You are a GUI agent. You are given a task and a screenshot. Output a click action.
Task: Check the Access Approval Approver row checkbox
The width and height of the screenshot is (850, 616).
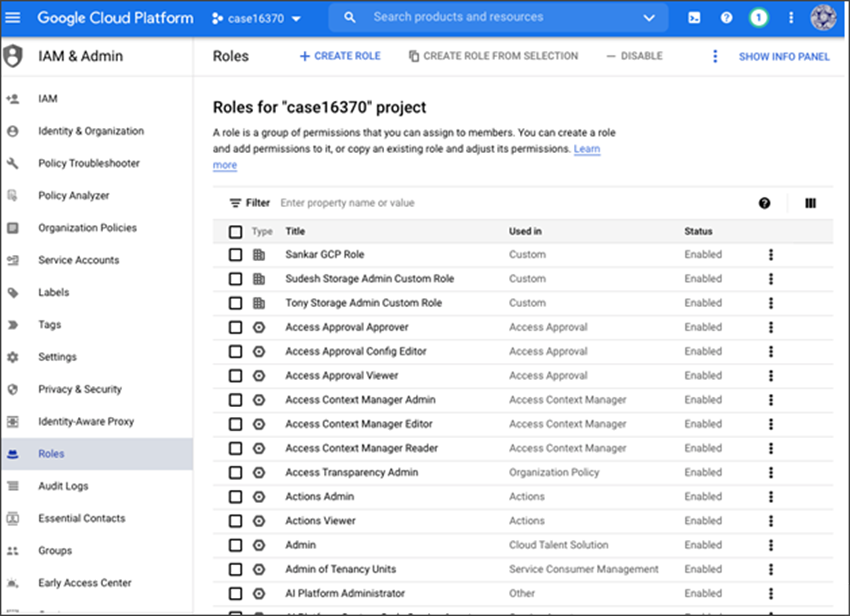(237, 327)
